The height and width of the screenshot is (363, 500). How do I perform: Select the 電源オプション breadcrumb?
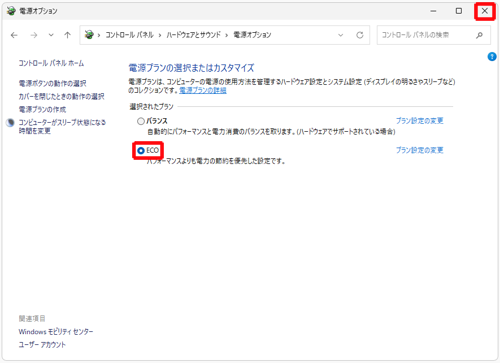[252, 35]
